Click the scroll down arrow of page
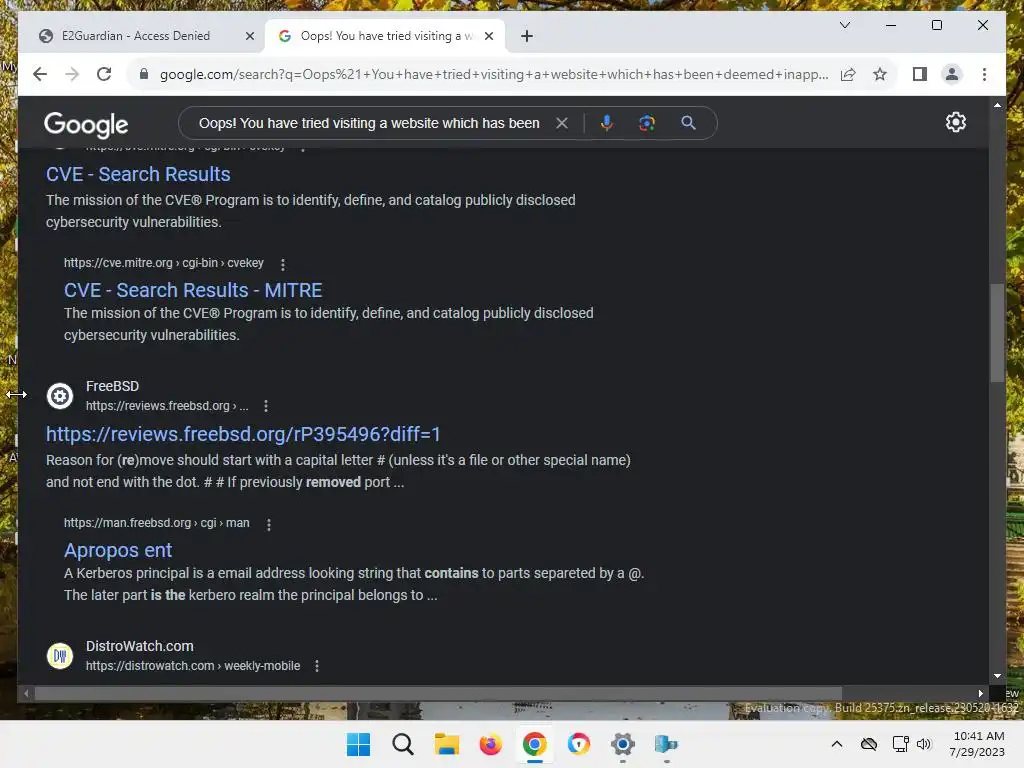The height and width of the screenshot is (768, 1024). point(997,676)
